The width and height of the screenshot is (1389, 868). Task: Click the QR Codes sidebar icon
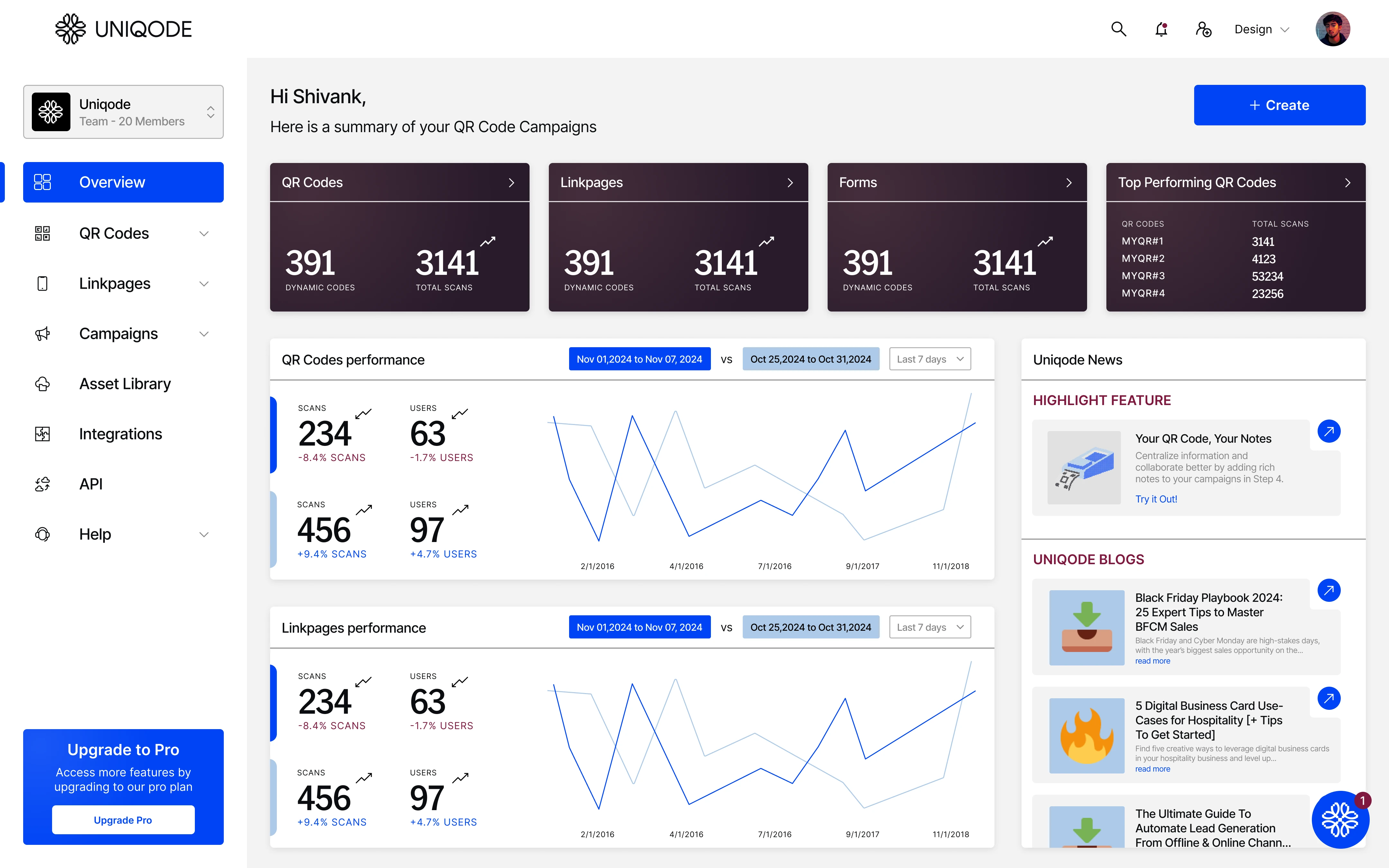[42, 233]
